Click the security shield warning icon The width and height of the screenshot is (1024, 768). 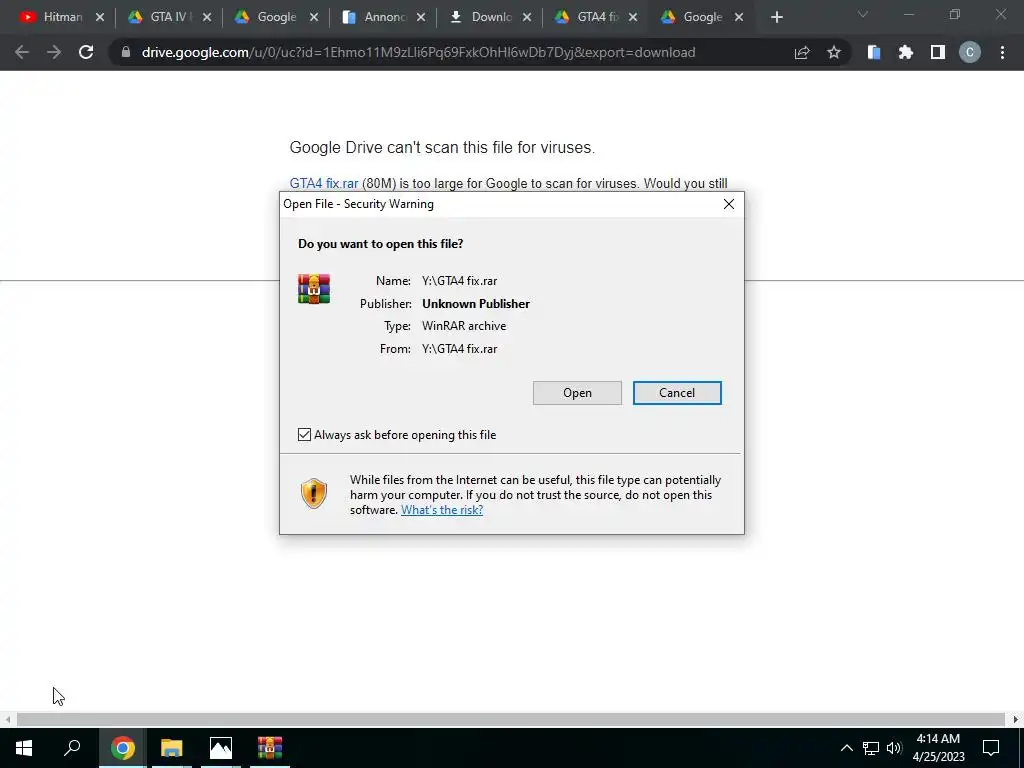pyautogui.click(x=314, y=493)
